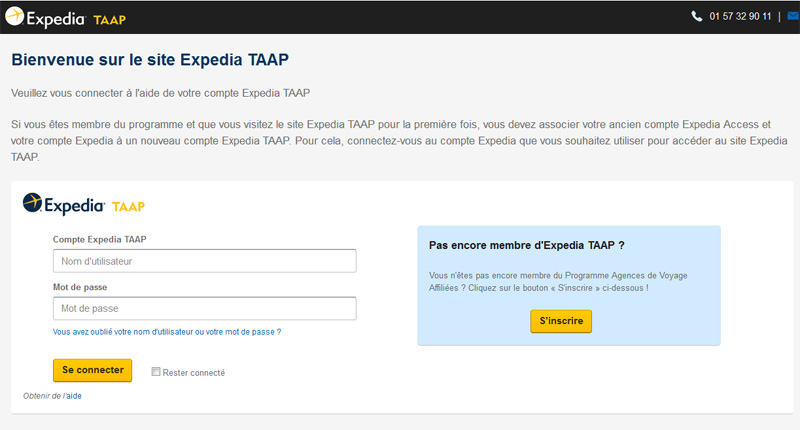Click the Pas encore membre d'Expedia TAAP heading
The image size is (800, 430).
(527, 245)
